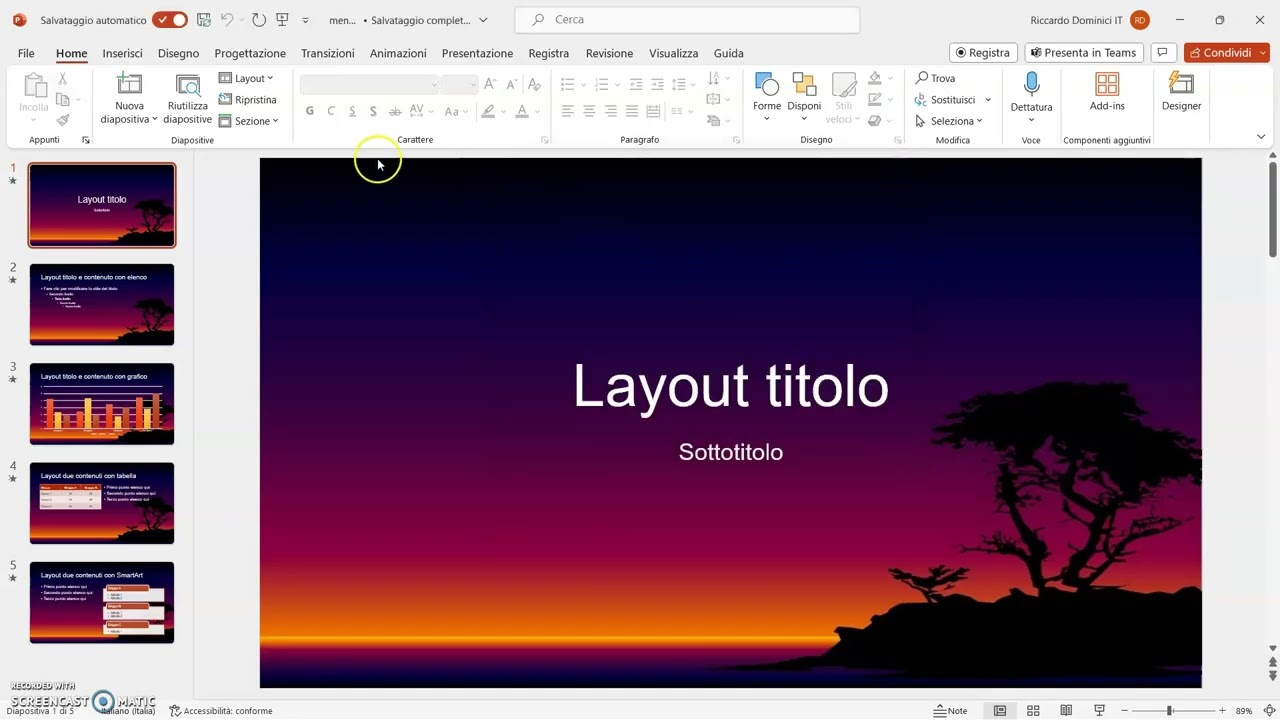Open the Inserisci ribbon tab

point(122,53)
